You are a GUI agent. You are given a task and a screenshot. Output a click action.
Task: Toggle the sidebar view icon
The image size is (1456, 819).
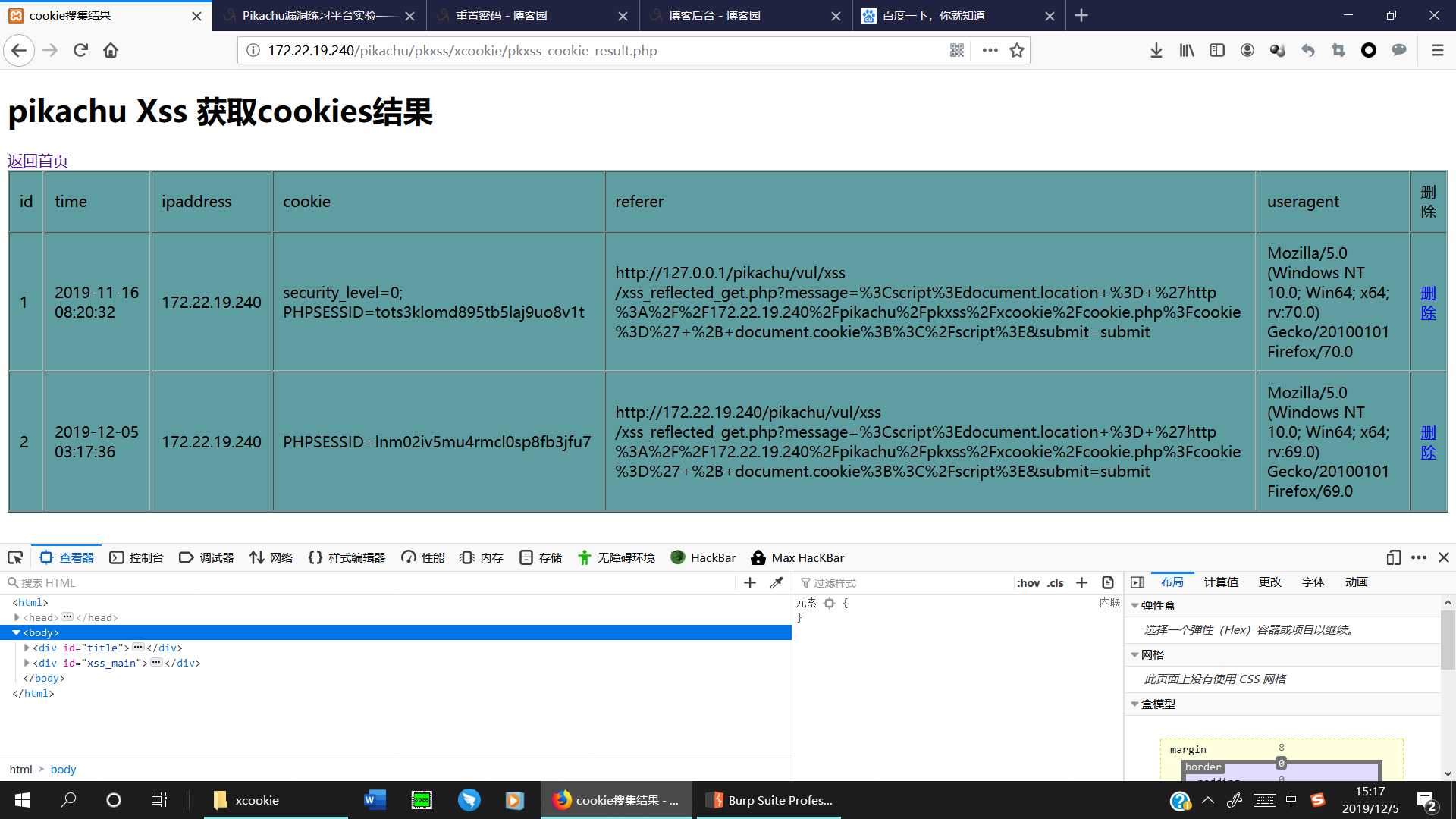click(1217, 51)
